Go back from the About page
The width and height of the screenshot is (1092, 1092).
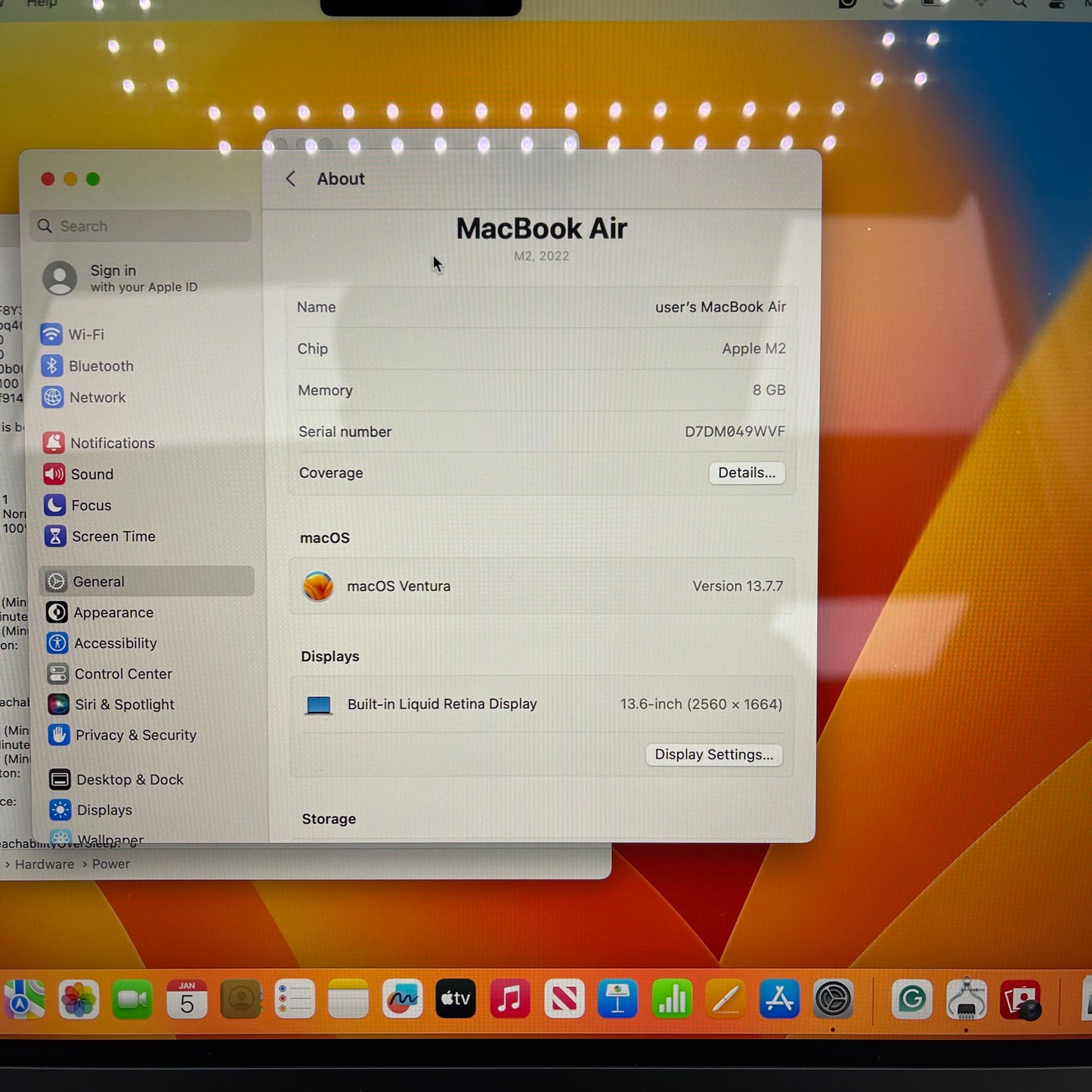pyautogui.click(x=291, y=179)
